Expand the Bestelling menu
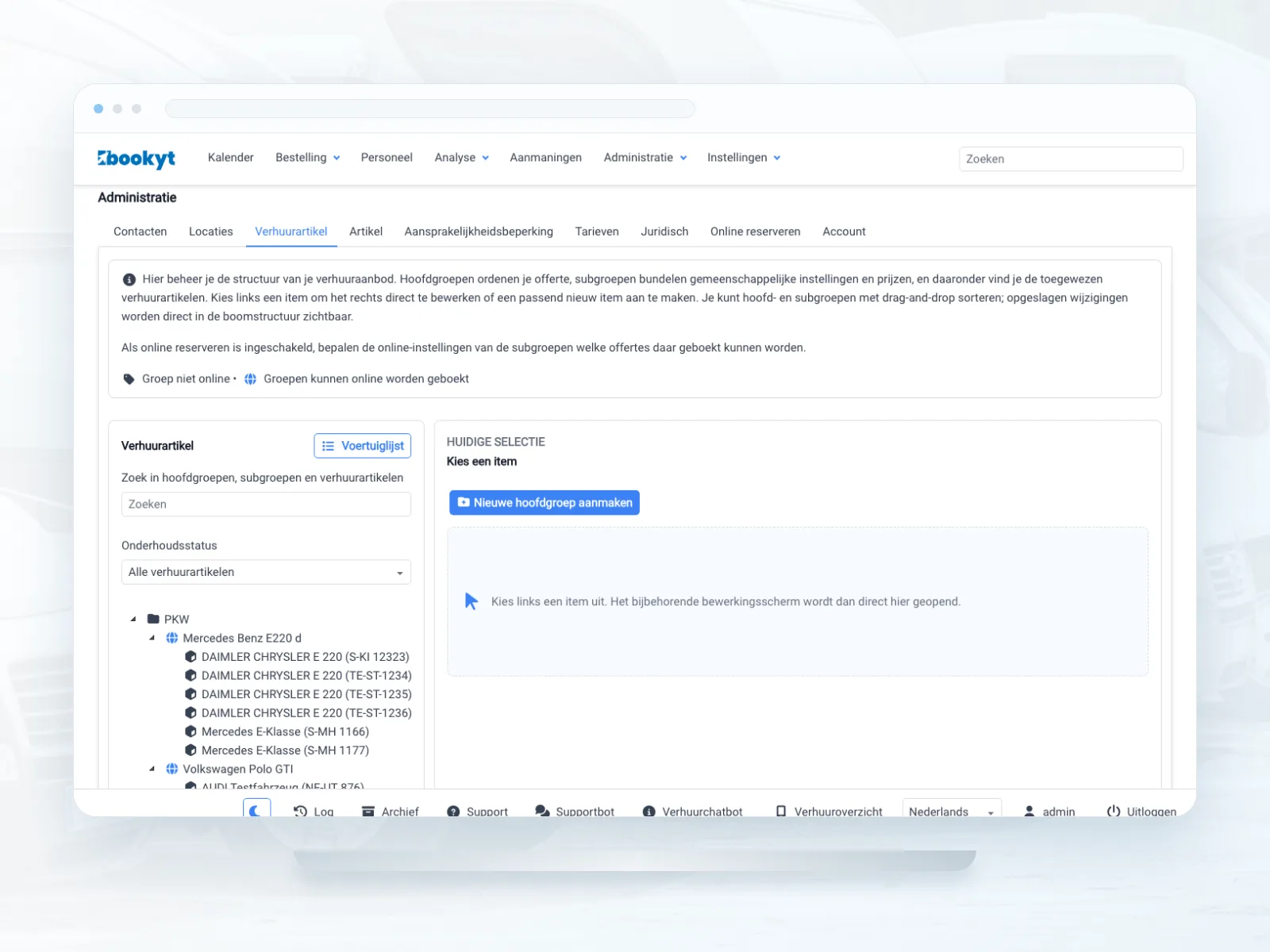 coord(308,158)
